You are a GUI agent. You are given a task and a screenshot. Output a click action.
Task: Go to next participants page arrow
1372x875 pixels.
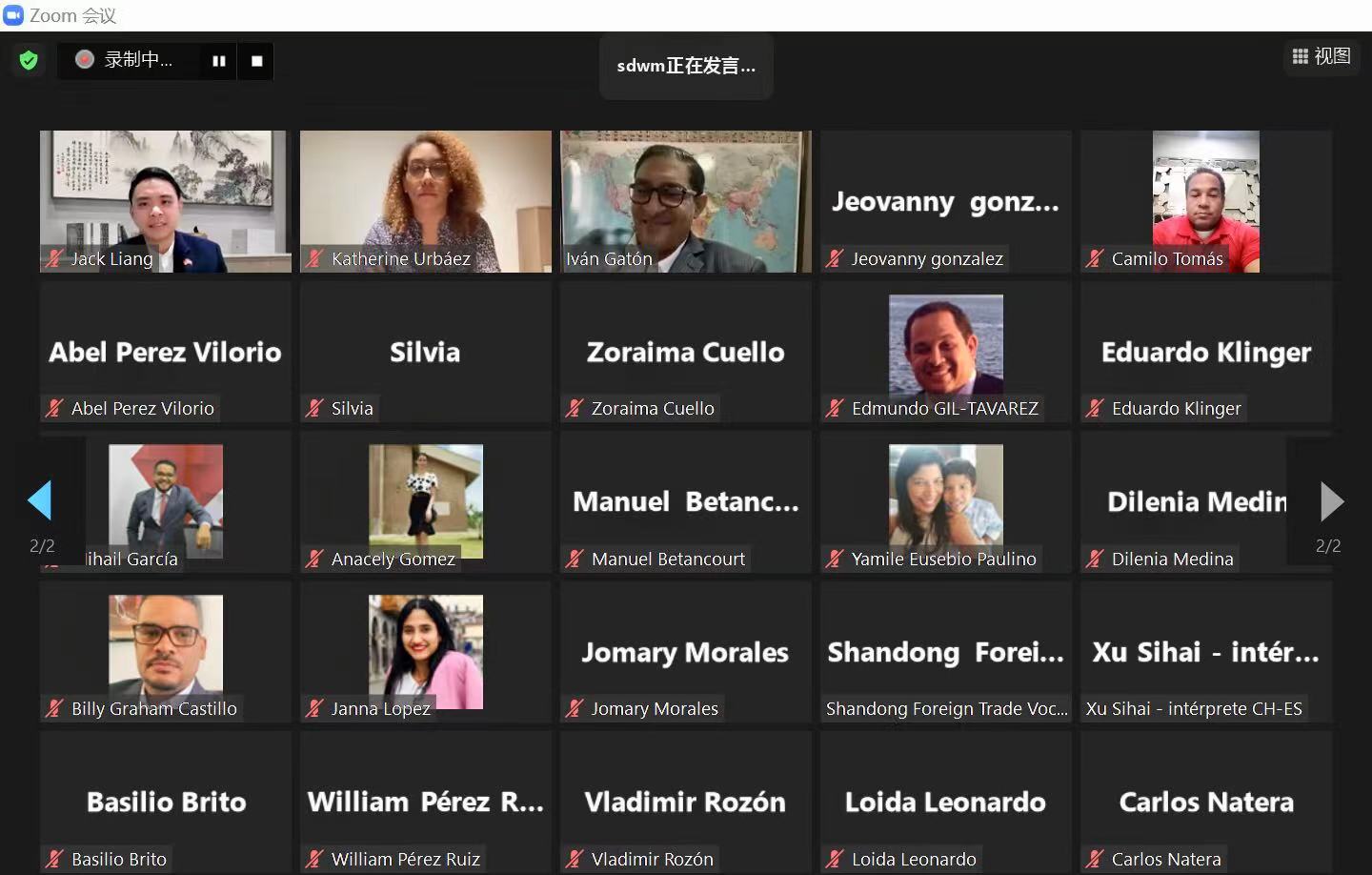tap(1332, 501)
